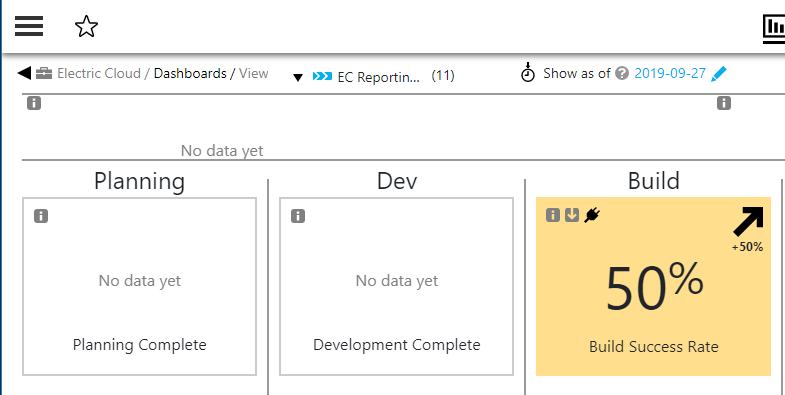785x395 pixels.
Task: Open the Electric Cloud breadcrumb link
Action: pyautogui.click(x=99, y=74)
